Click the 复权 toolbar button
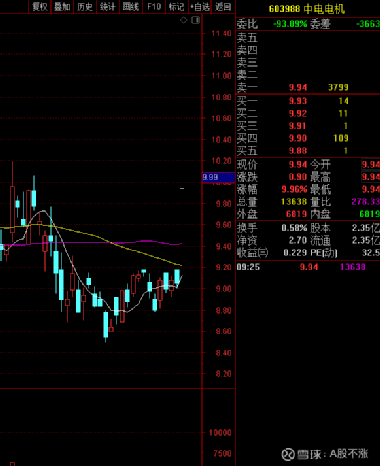 tap(40, 7)
